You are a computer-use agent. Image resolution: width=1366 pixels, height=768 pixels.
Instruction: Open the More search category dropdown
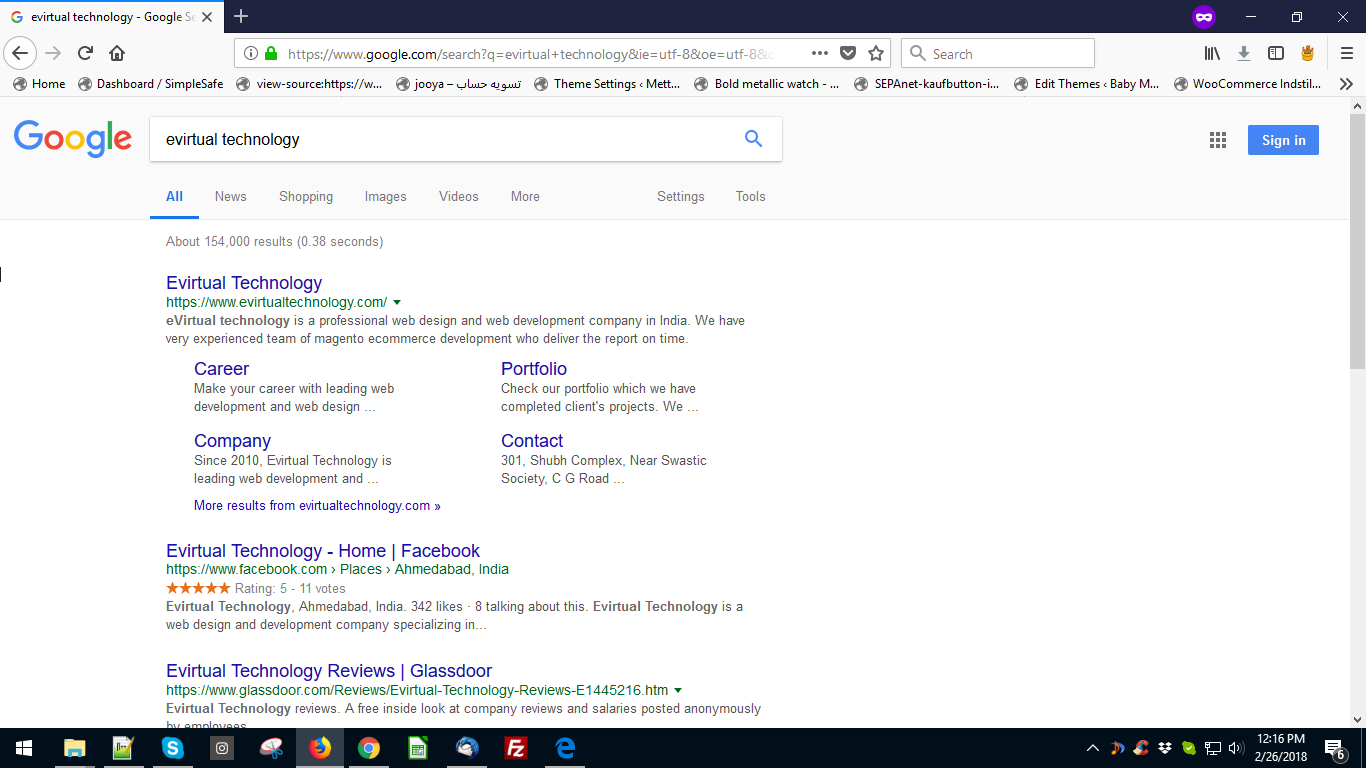(x=525, y=196)
